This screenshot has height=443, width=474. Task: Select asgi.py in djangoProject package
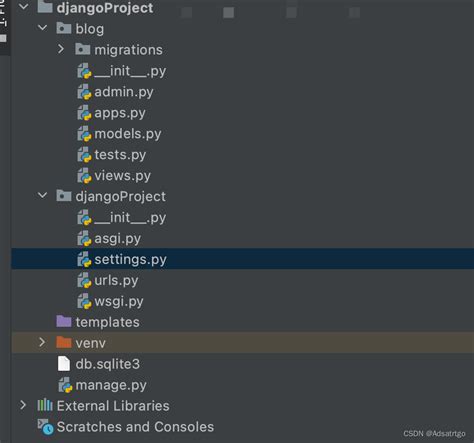click(117, 239)
